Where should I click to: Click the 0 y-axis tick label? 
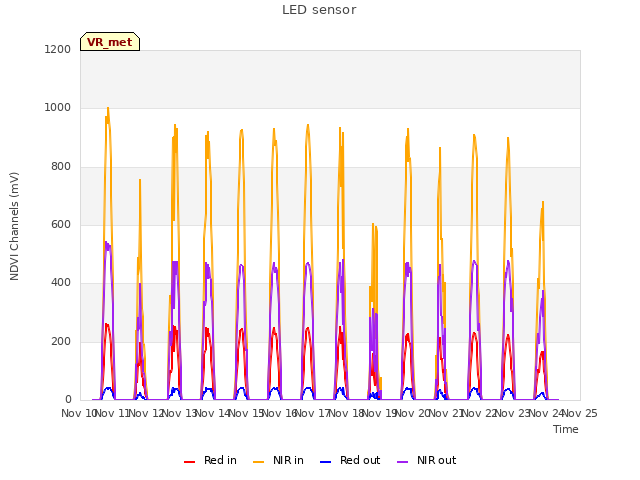point(68,399)
